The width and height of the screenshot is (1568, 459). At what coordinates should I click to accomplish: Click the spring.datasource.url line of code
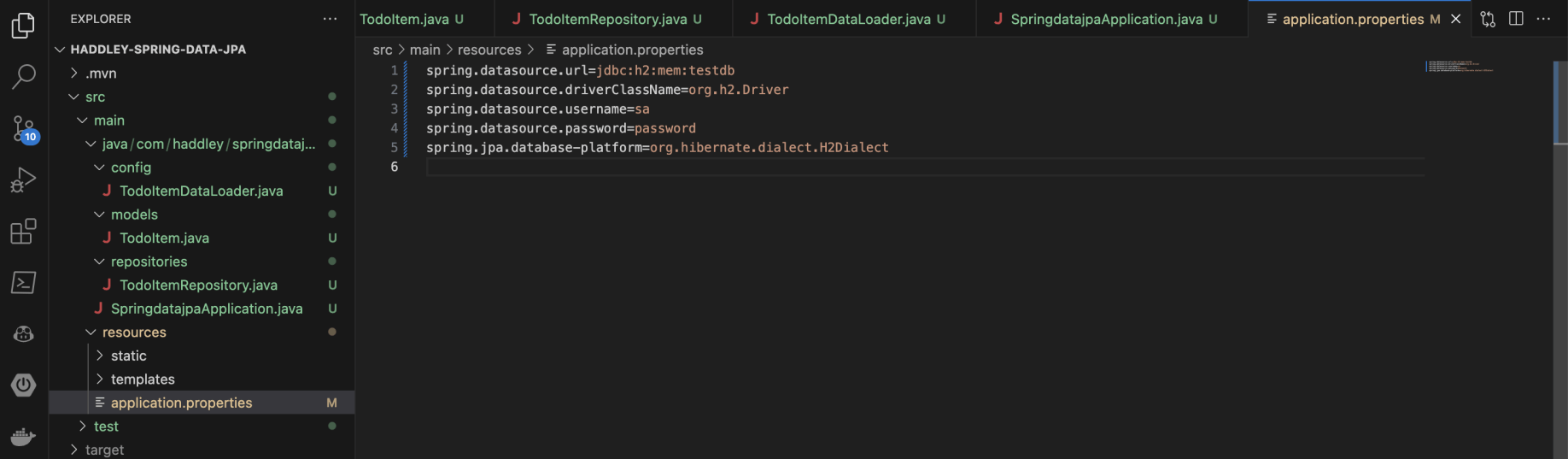tap(581, 70)
